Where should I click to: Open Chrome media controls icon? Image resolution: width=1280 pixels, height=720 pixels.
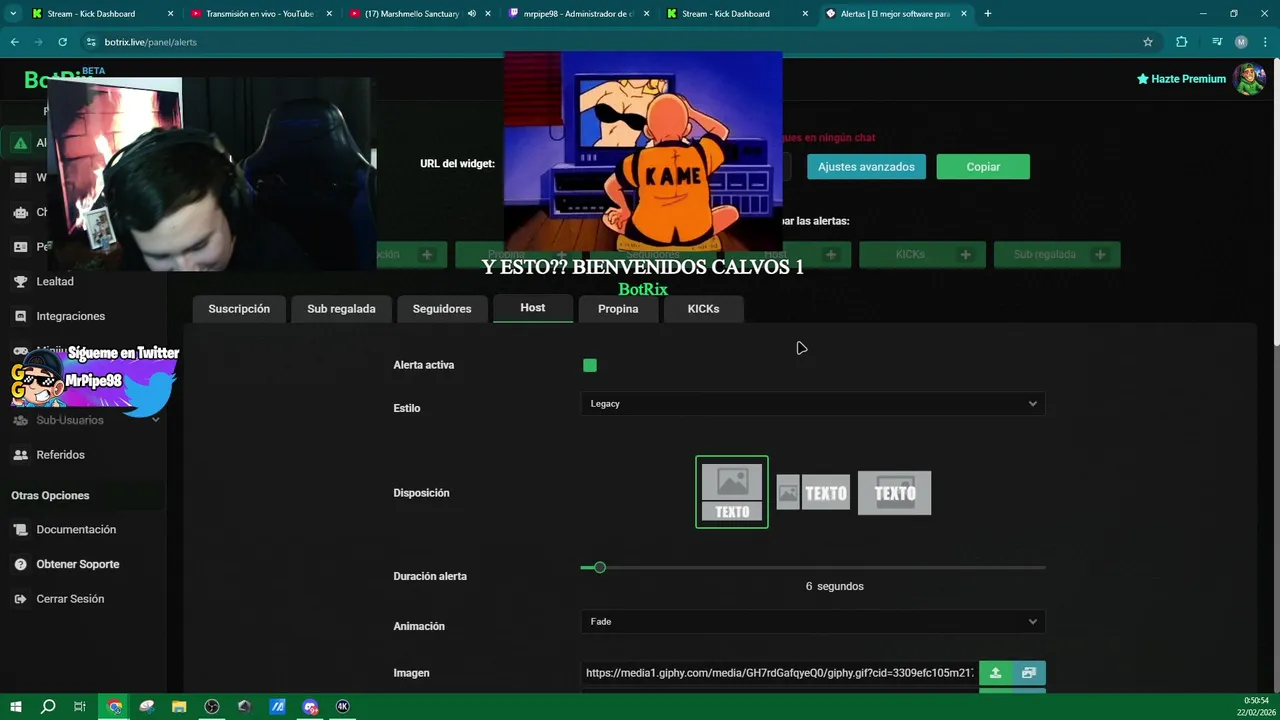pyautogui.click(x=1216, y=42)
